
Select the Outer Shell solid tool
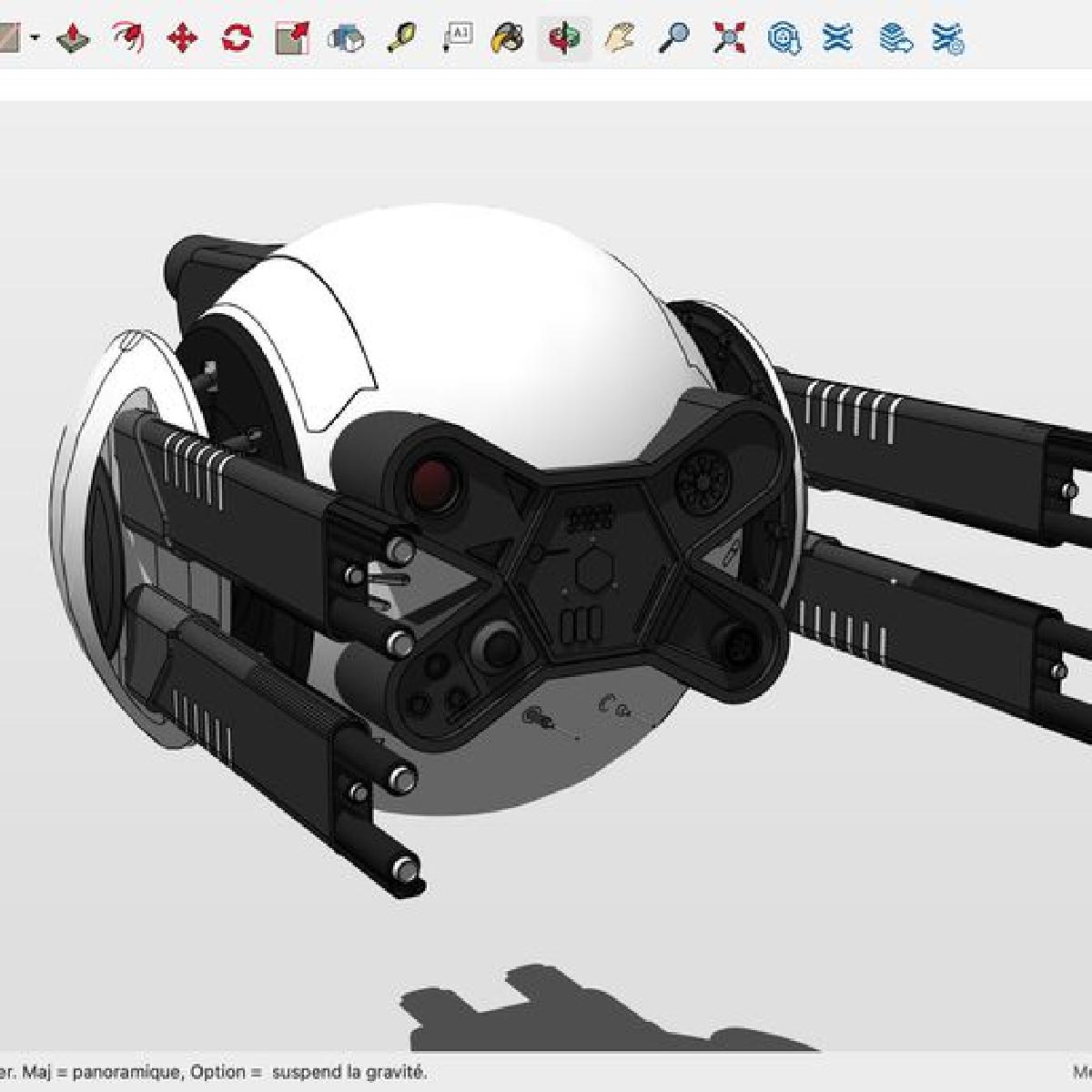346,38
